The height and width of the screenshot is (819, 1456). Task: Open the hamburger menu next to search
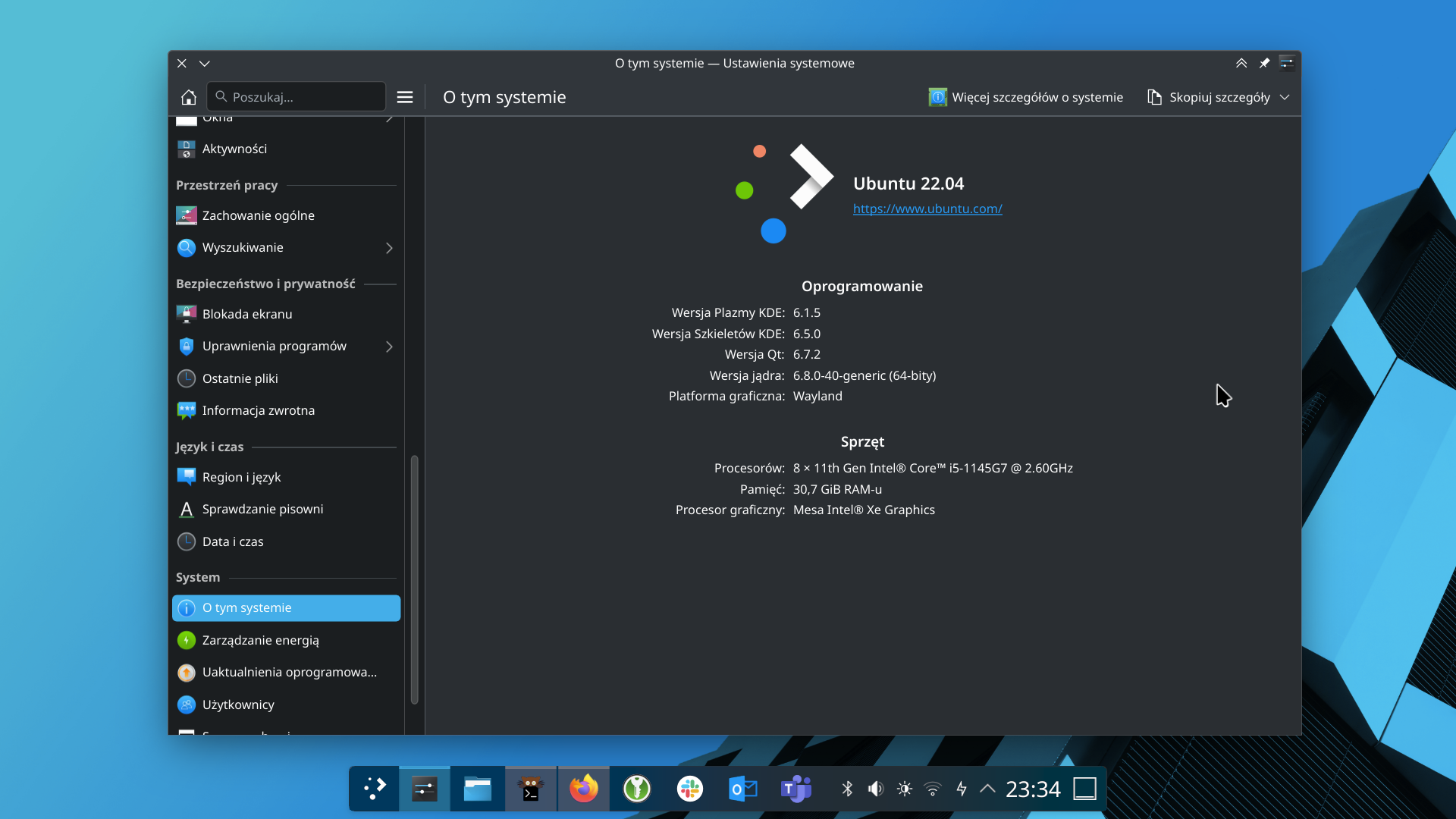[x=405, y=97]
